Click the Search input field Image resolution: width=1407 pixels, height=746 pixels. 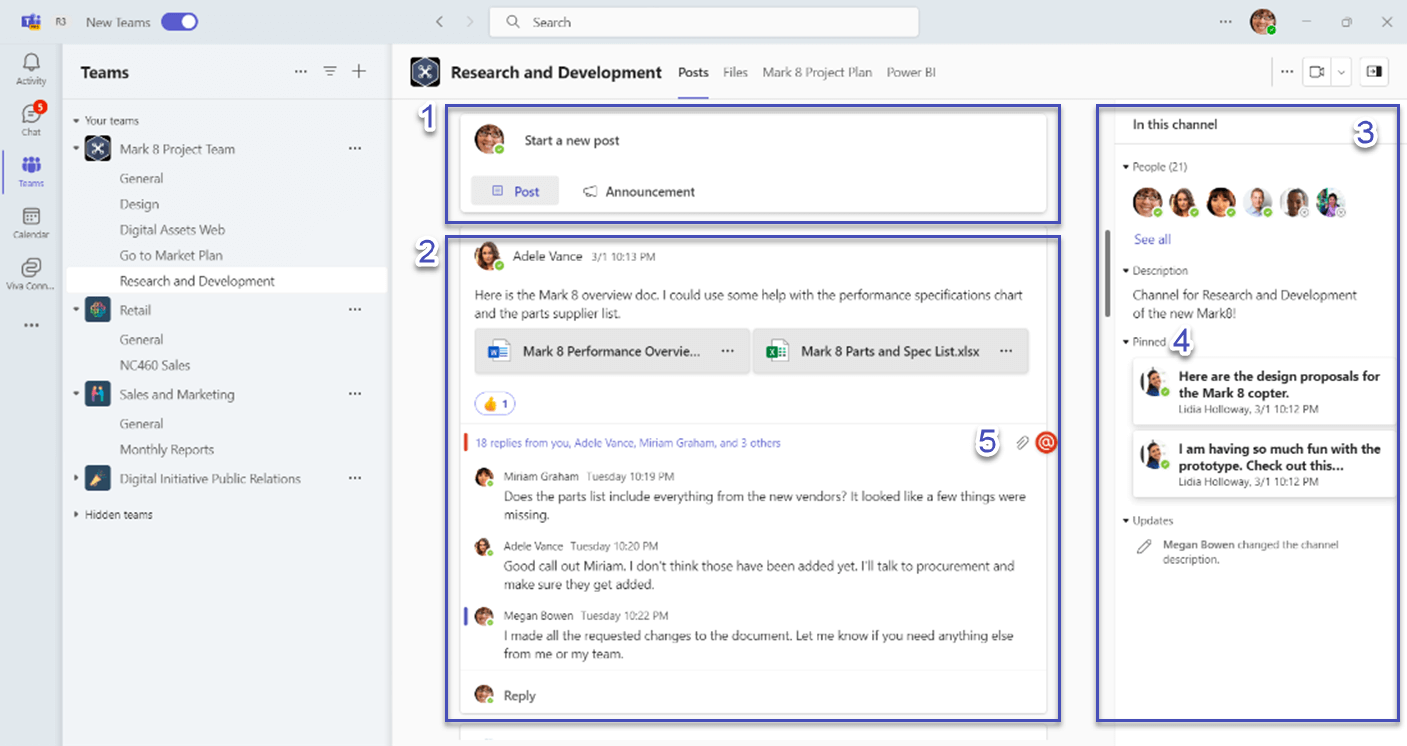[703, 22]
